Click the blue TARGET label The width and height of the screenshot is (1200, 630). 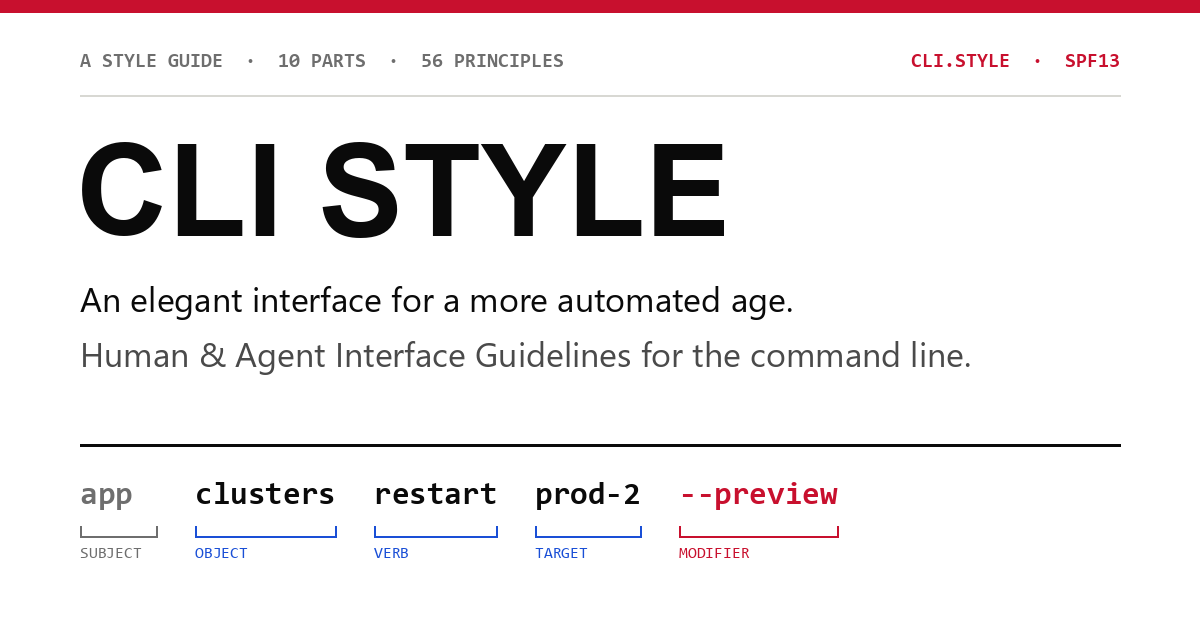pyautogui.click(x=561, y=553)
